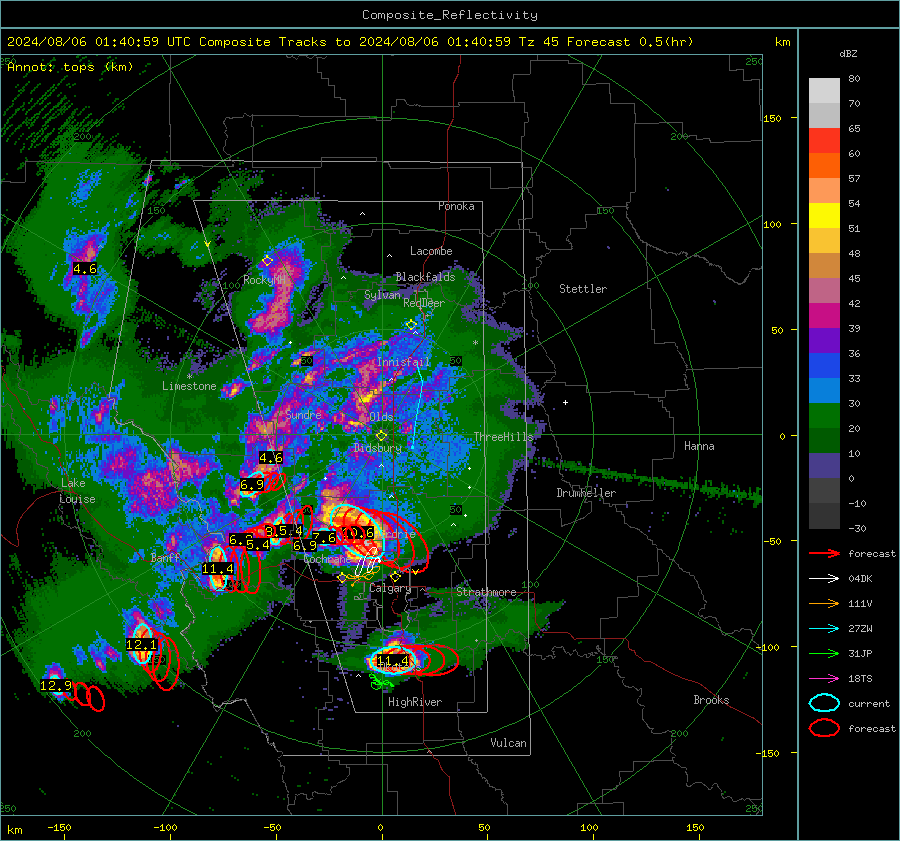Click the -150 tick on bottom axis

click(x=59, y=827)
